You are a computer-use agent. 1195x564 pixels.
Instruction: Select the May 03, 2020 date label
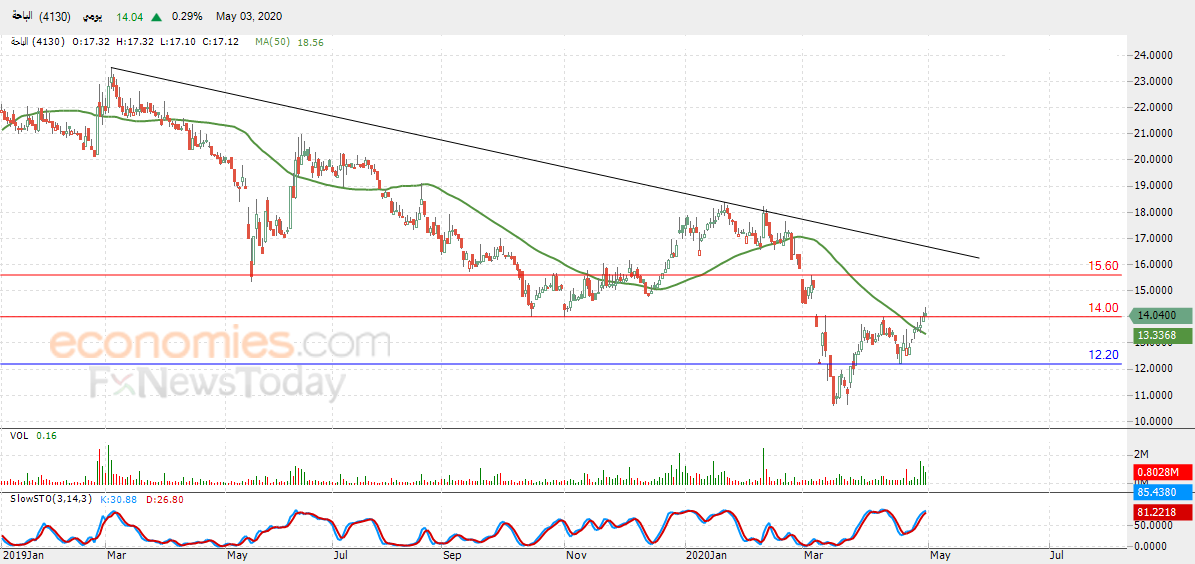coord(246,17)
